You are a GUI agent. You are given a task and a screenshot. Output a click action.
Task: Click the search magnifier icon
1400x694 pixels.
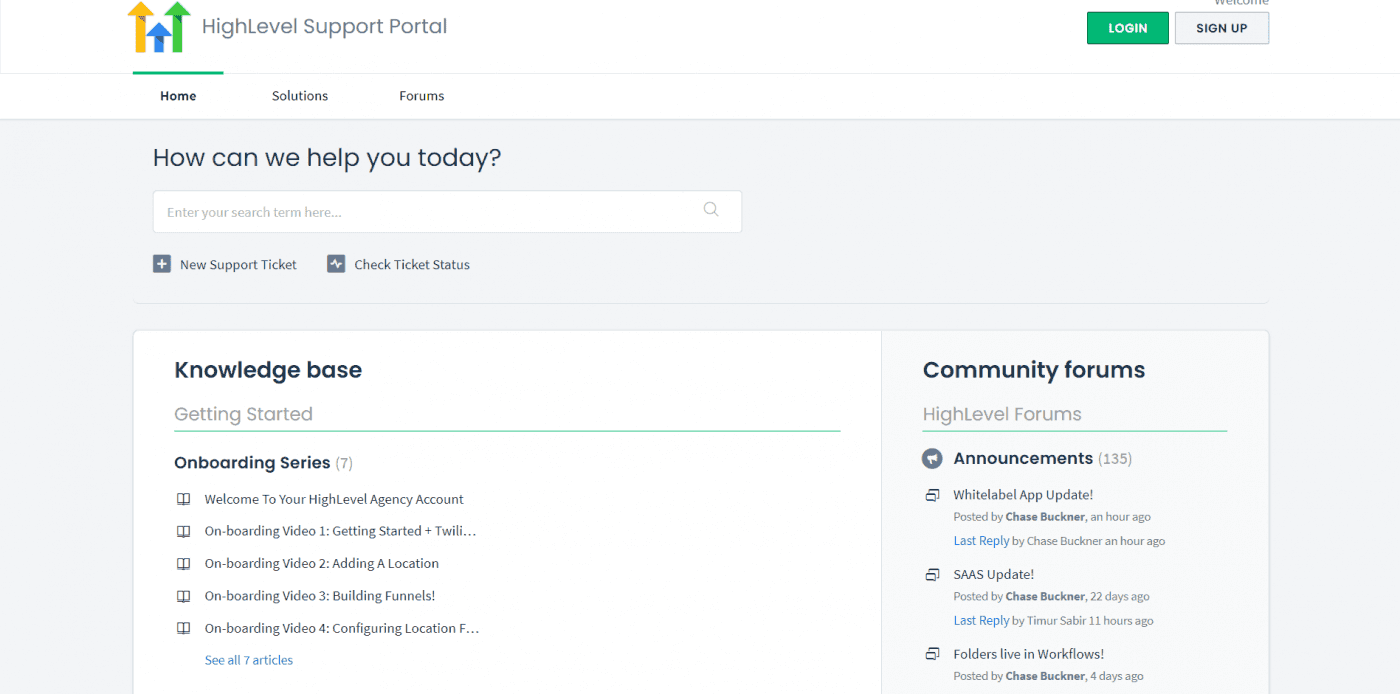click(711, 209)
